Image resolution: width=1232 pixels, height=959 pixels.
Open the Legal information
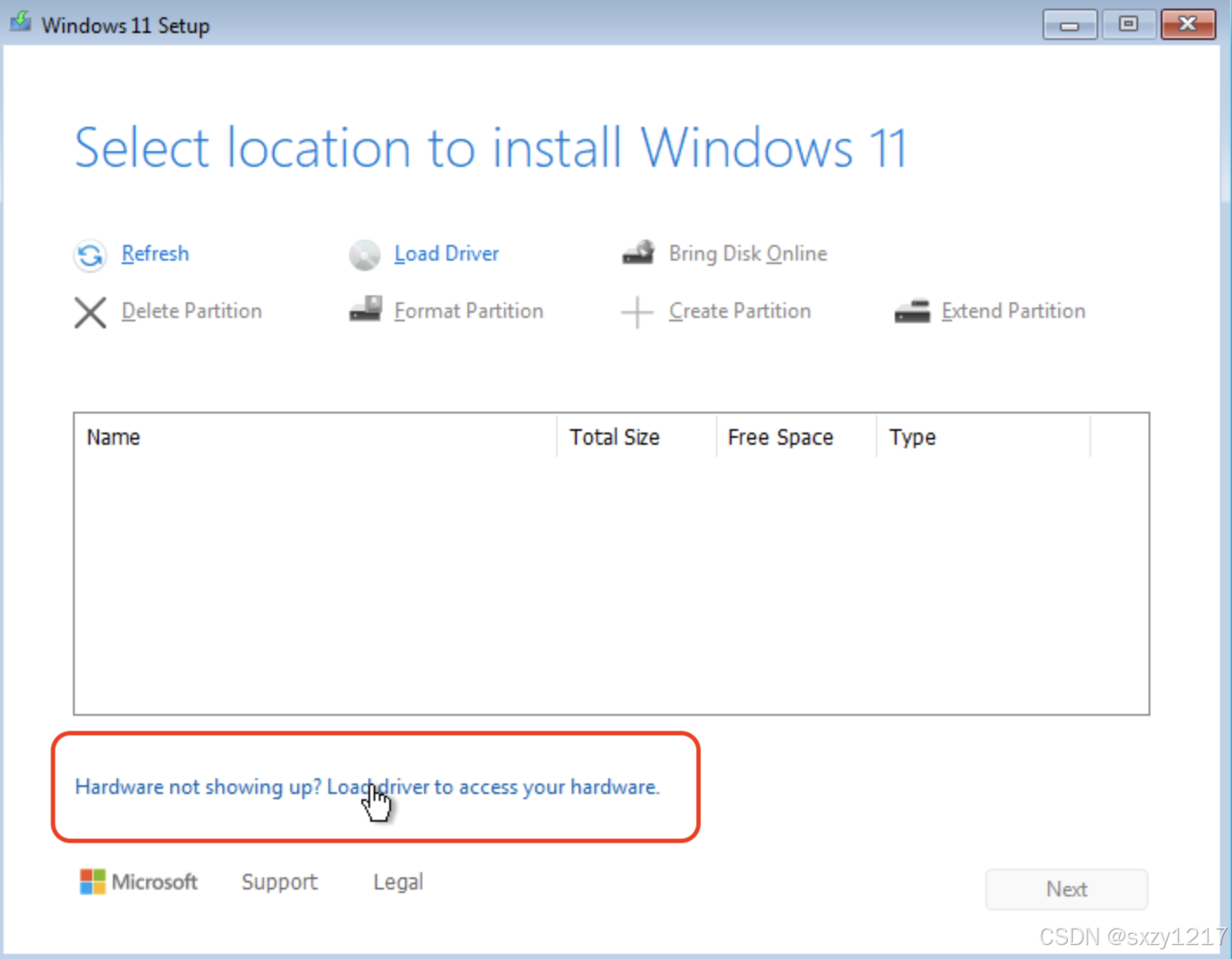tap(397, 882)
